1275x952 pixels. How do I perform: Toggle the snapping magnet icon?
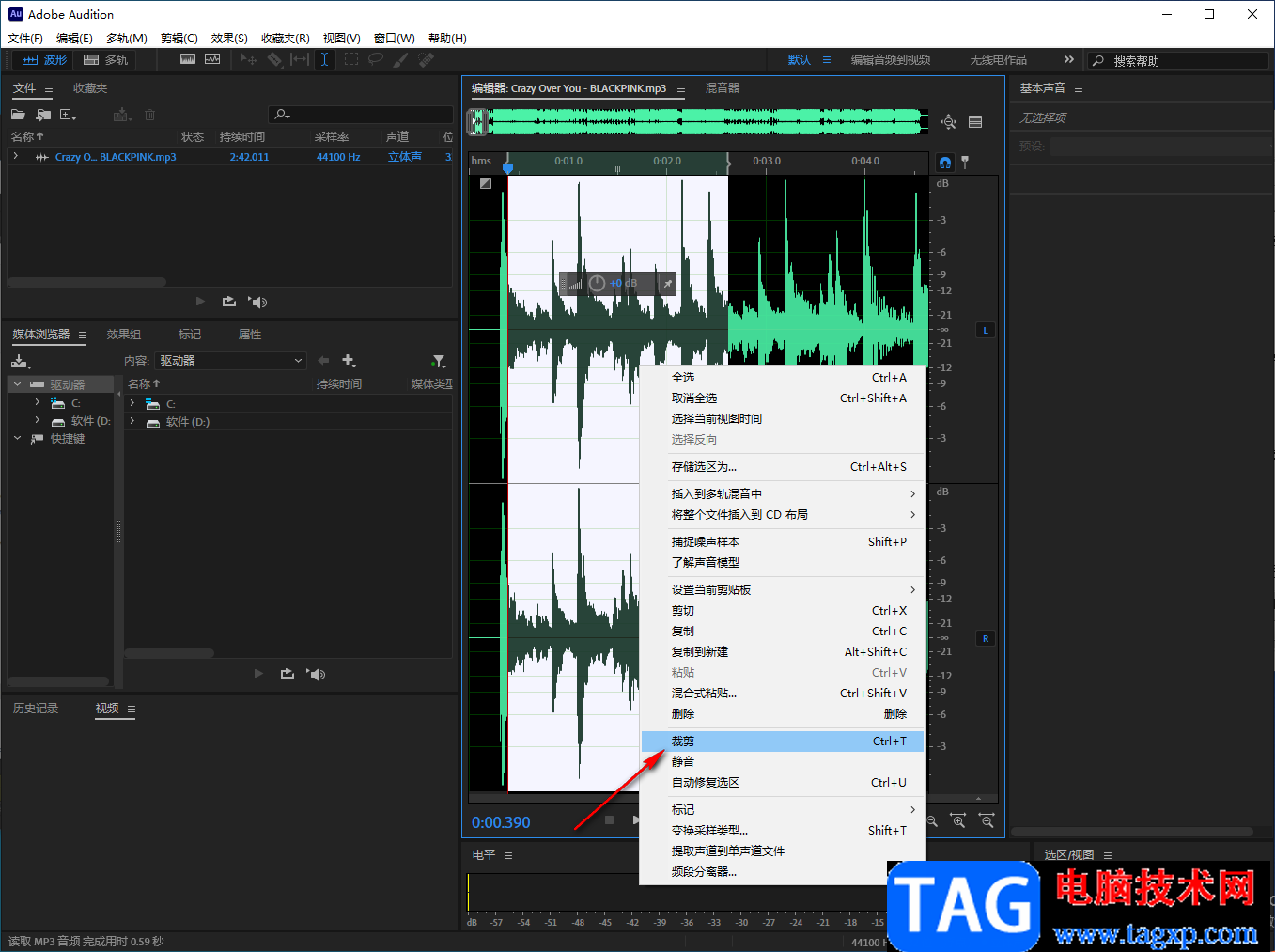click(x=945, y=163)
